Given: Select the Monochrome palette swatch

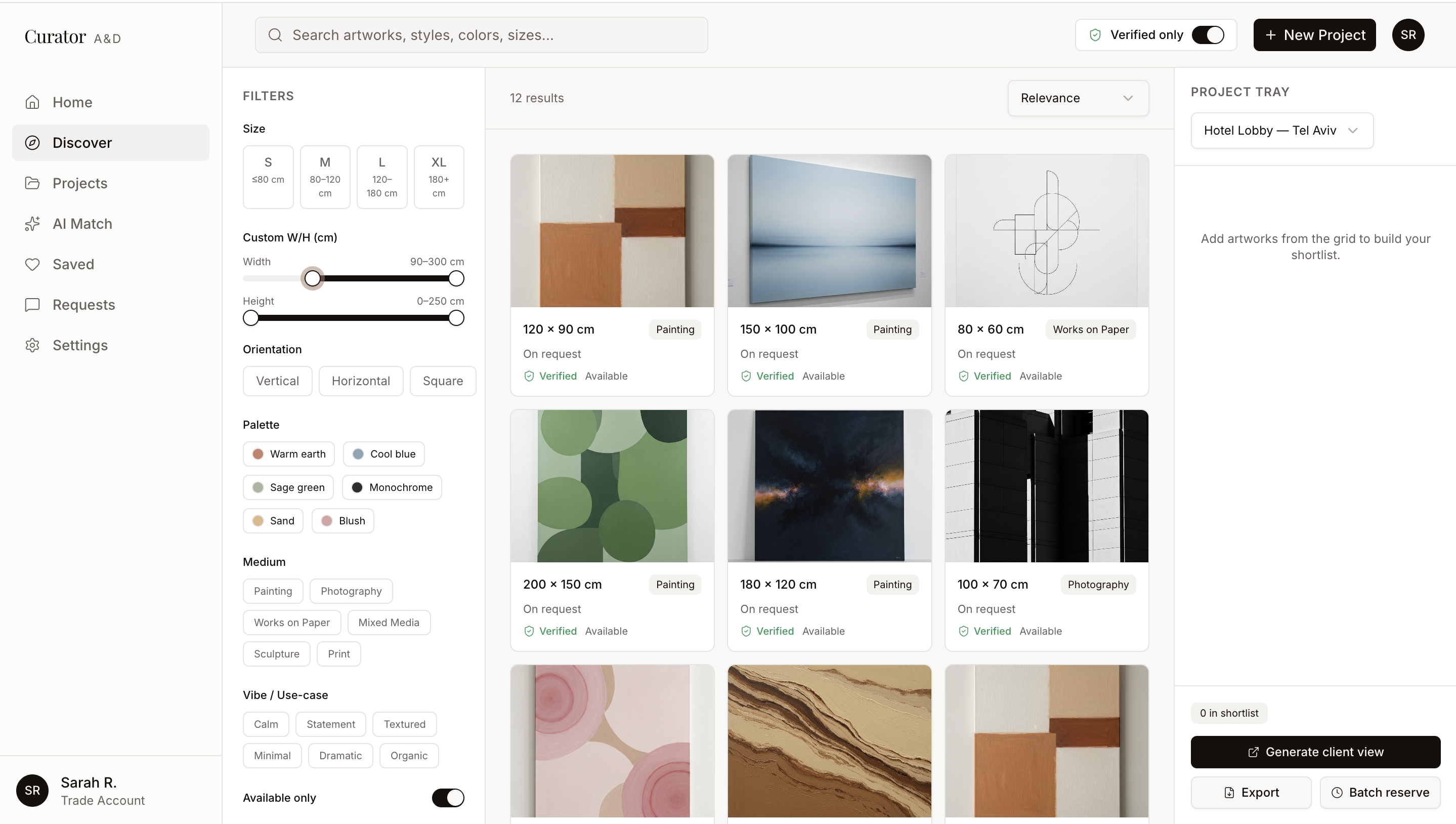Looking at the screenshot, I should click(392, 487).
